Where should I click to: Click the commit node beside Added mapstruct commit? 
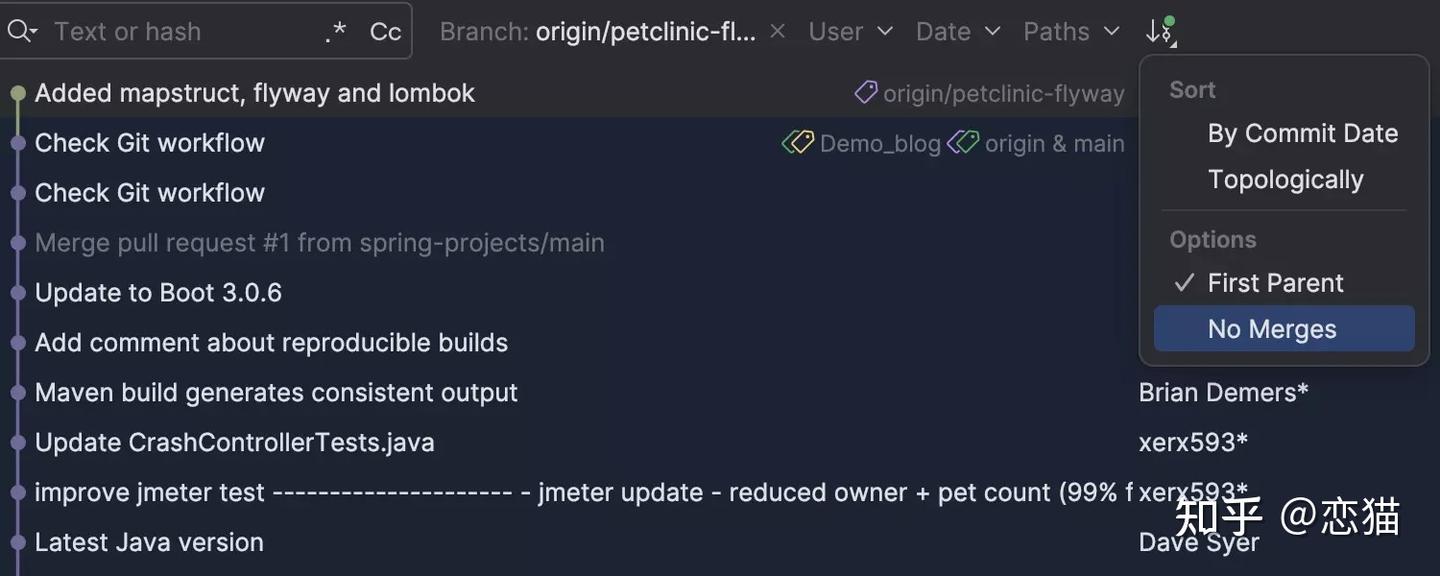coord(15,92)
